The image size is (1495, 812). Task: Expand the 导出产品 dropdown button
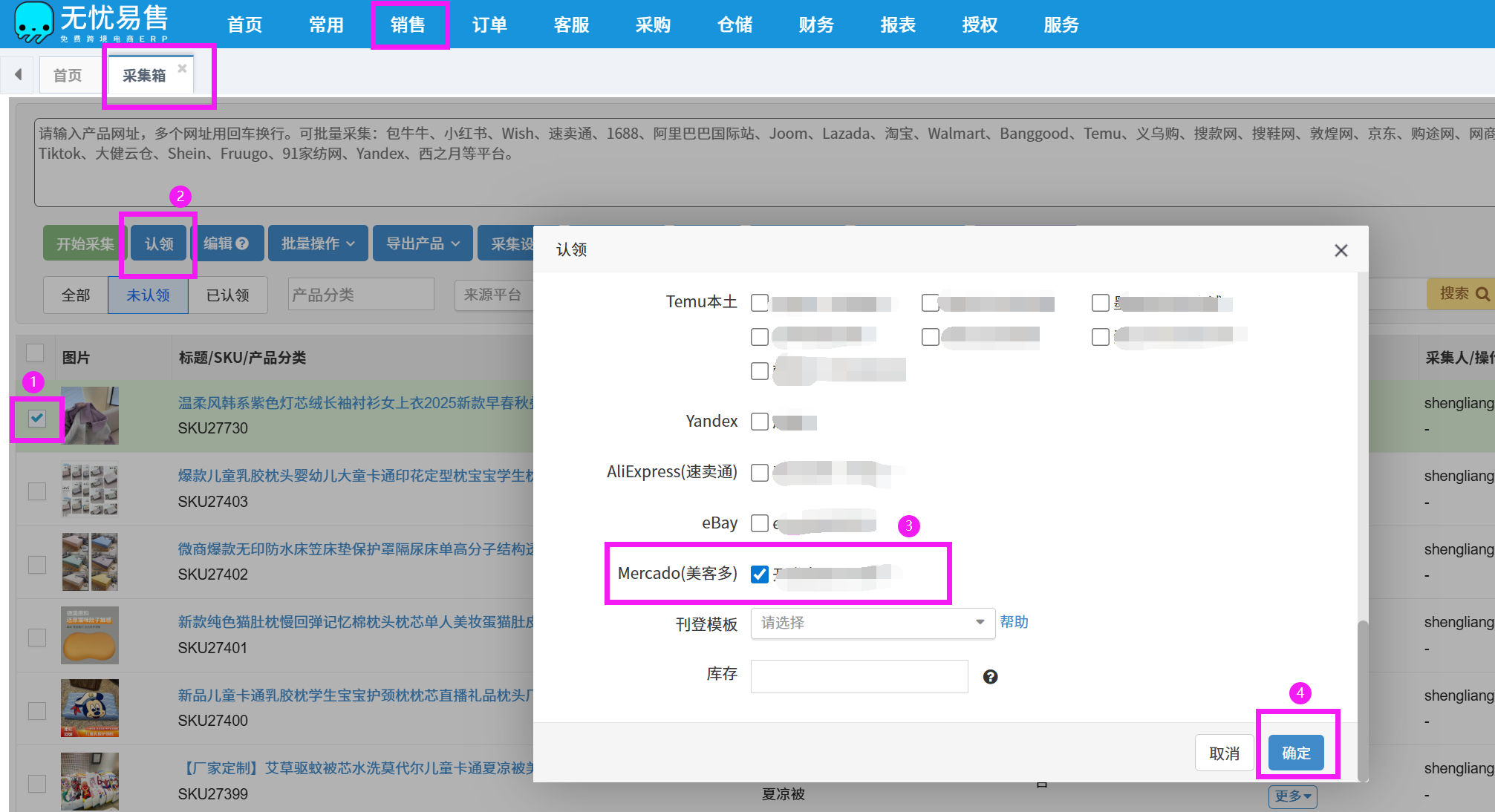click(423, 243)
